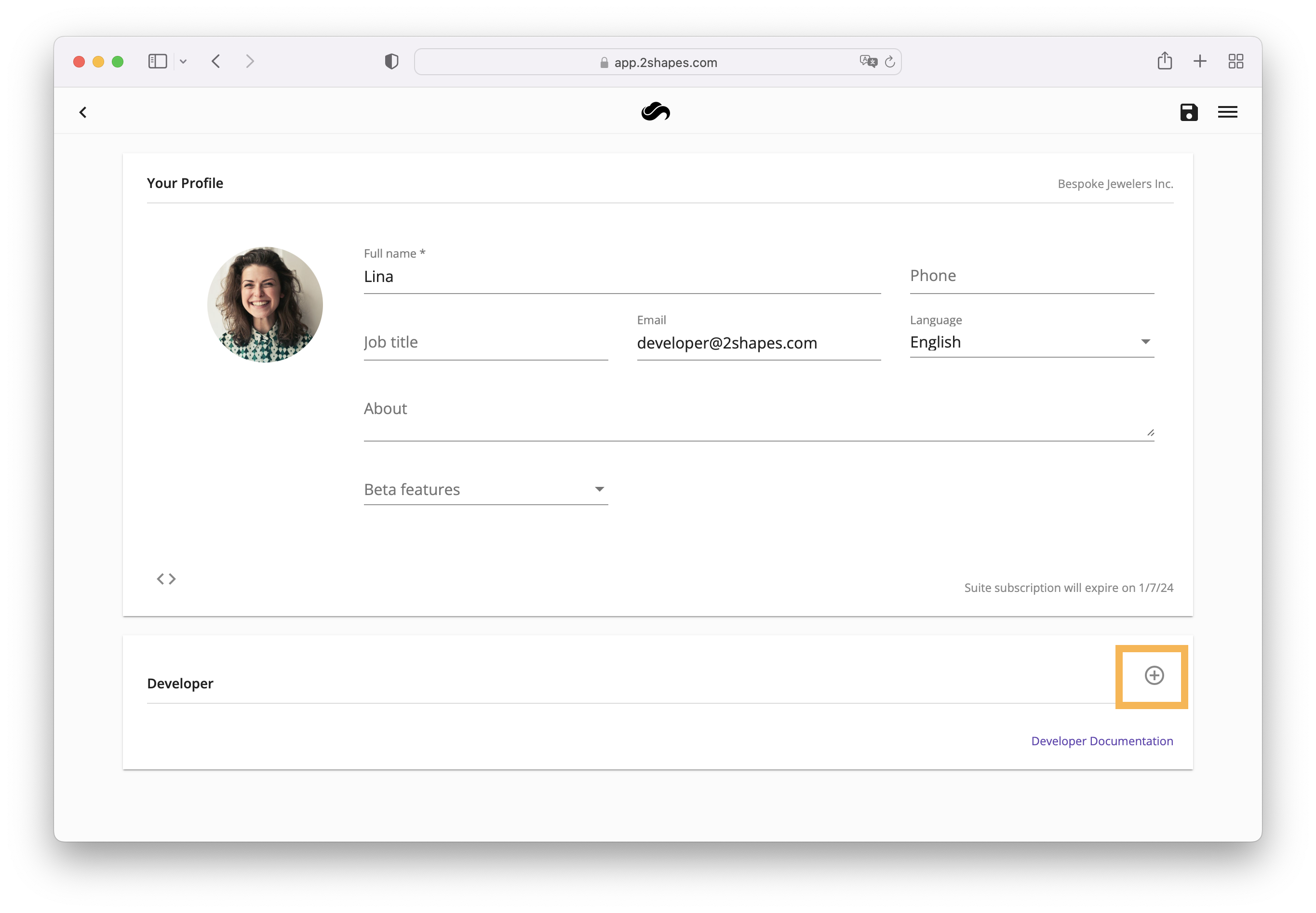Viewport: 1316px width, 913px height.
Task: Open the Developer Documentation link
Action: [x=1101, y=741]
